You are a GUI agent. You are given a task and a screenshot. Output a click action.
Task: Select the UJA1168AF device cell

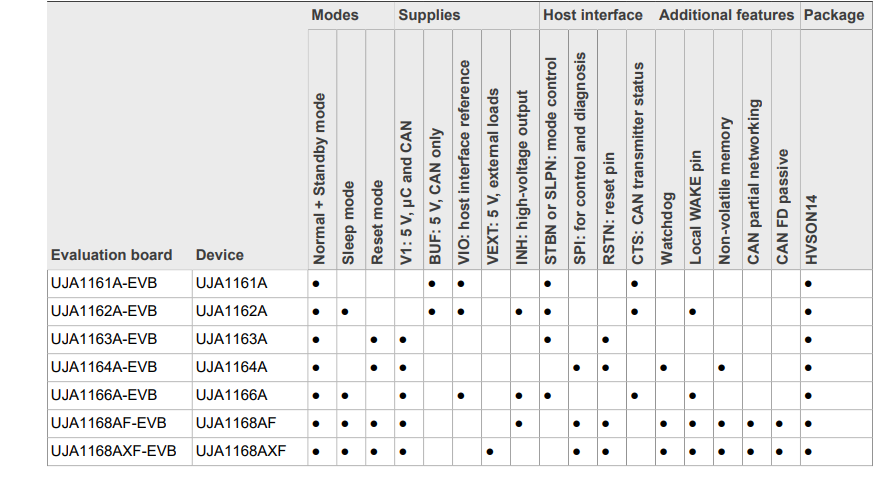[x=236, y=423]
